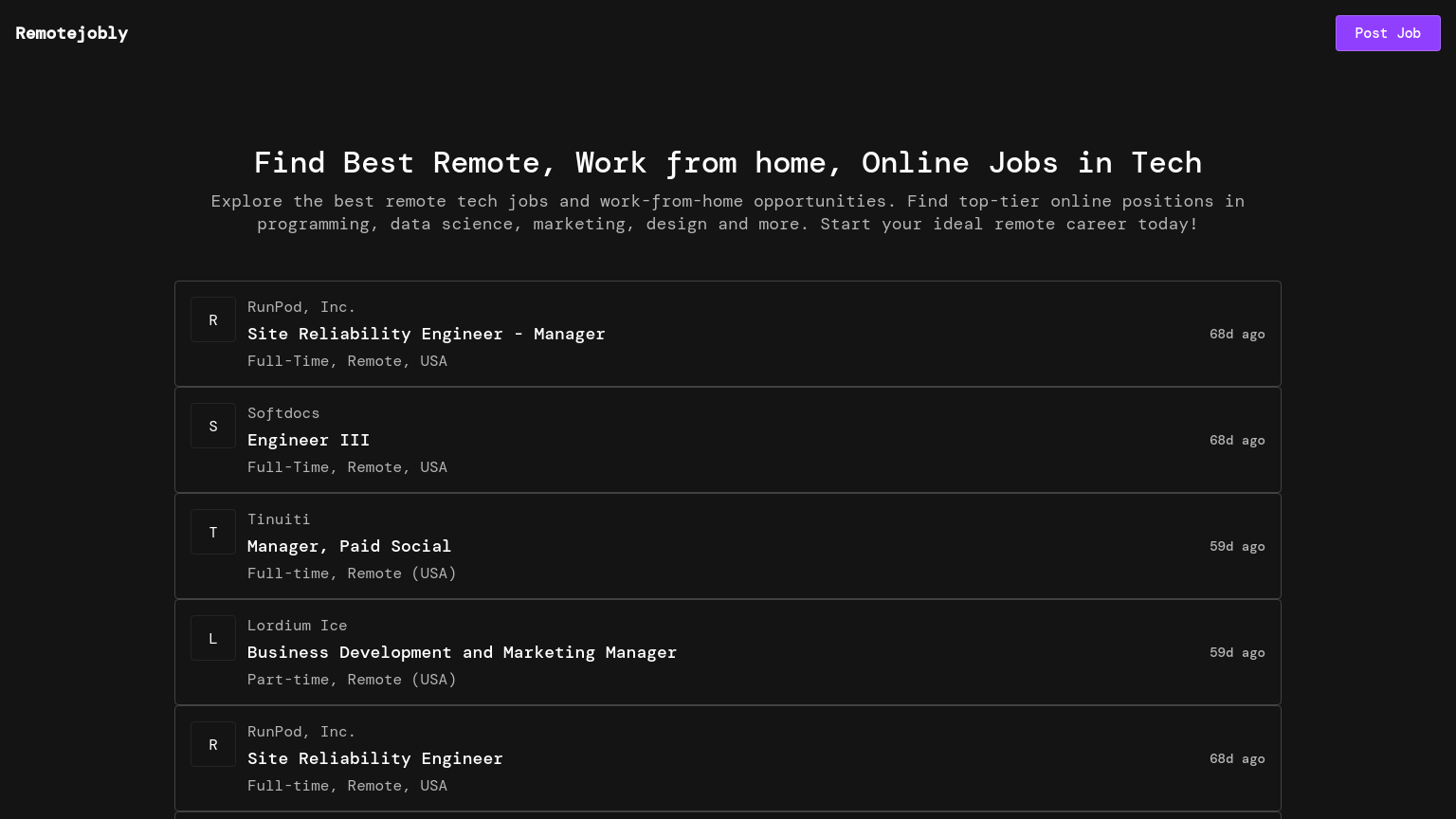Open Business Development and Marketing Manager posting
This screenshot has width=1456, height=819.
[x=463, y=652]
